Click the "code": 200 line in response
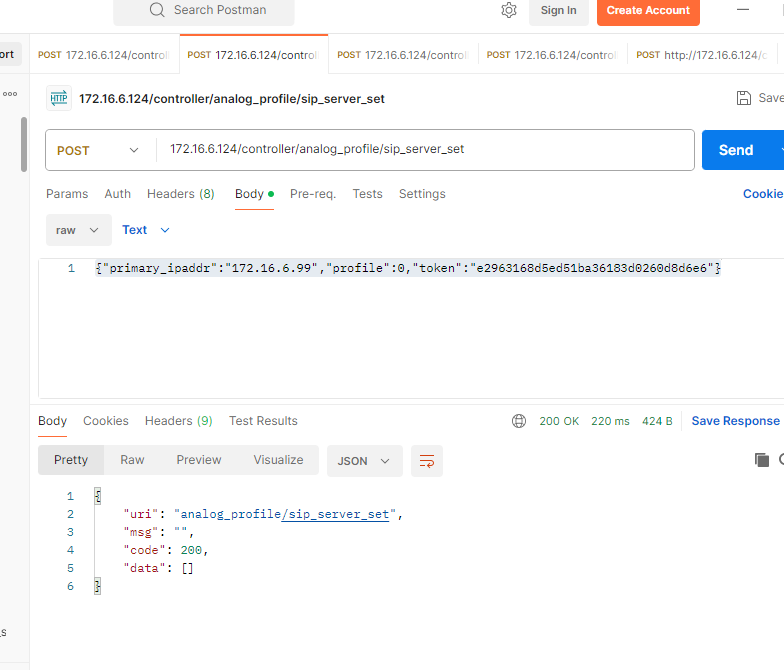This screenshot has width=784, height=670. pos(166,550)
